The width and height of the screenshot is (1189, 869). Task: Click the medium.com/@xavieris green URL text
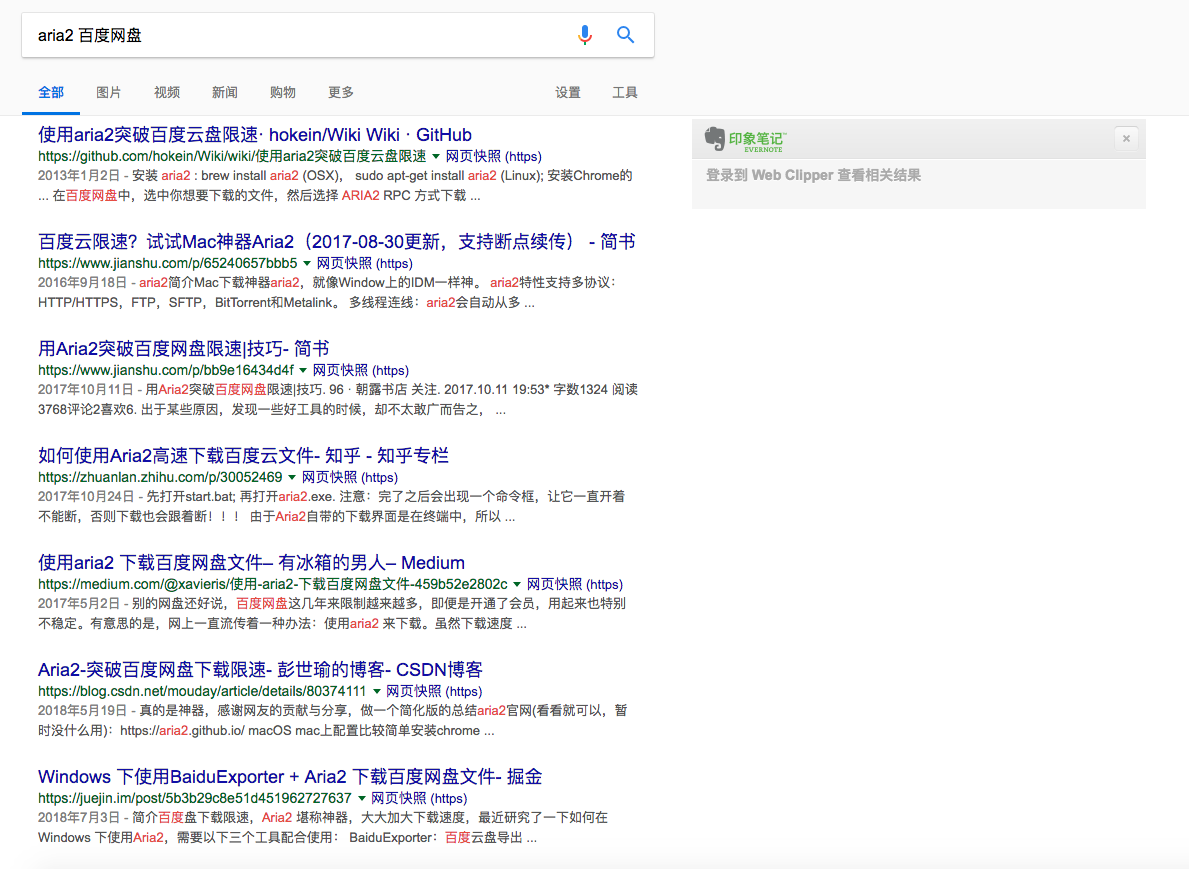coord(273,584)
